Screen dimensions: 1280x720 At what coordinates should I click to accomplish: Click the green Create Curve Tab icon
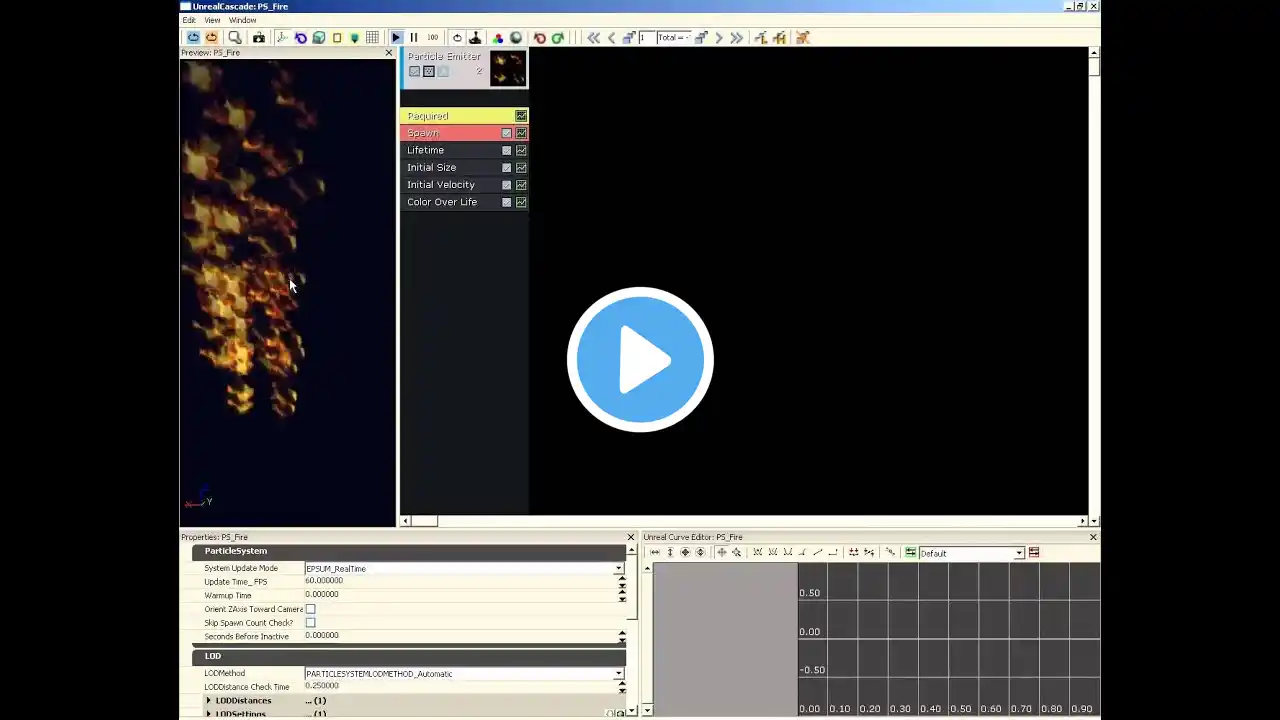click(910, 553)
